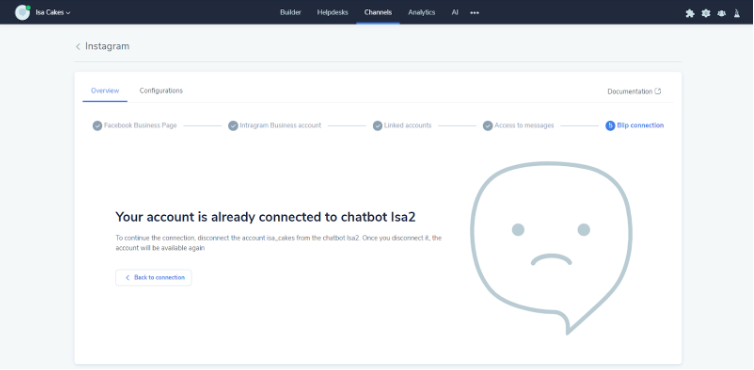The height and width of the screenshot is (370, 754).
Task: Open the gear settings icon
Action: tap(705, 13)
